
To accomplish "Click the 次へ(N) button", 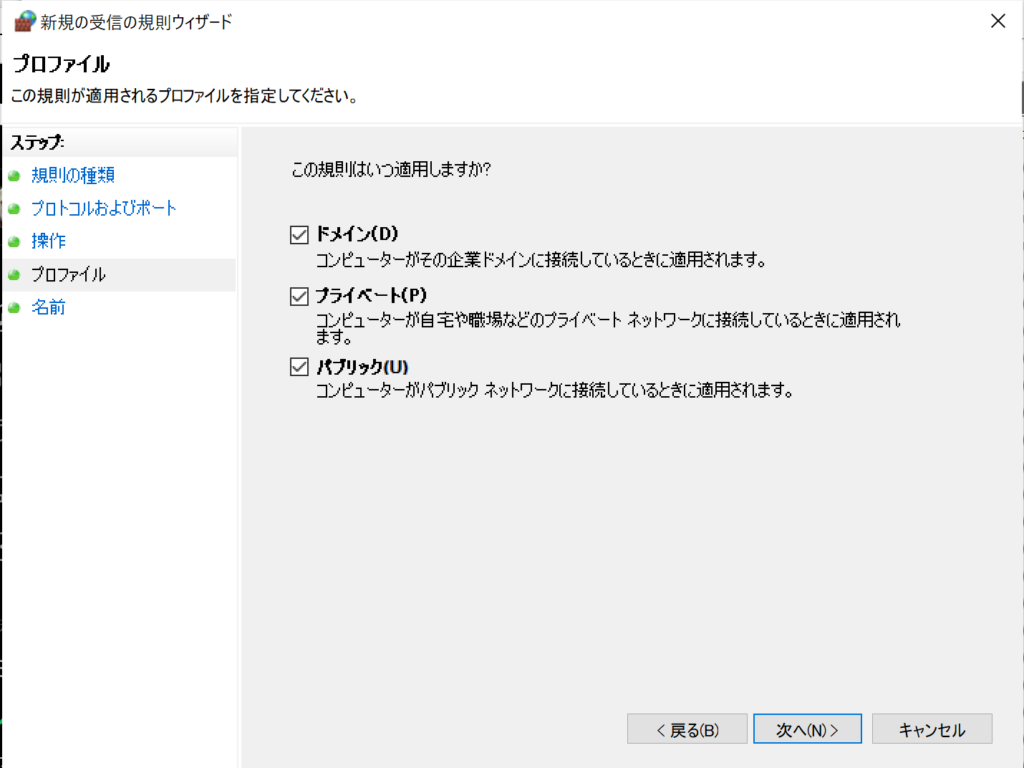I will 807,729.
